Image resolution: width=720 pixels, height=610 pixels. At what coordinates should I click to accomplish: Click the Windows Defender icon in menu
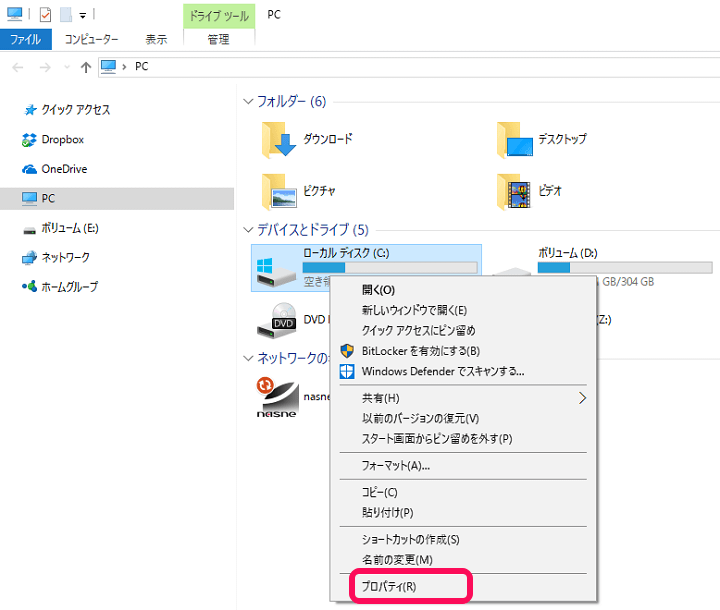coord(347,371)
